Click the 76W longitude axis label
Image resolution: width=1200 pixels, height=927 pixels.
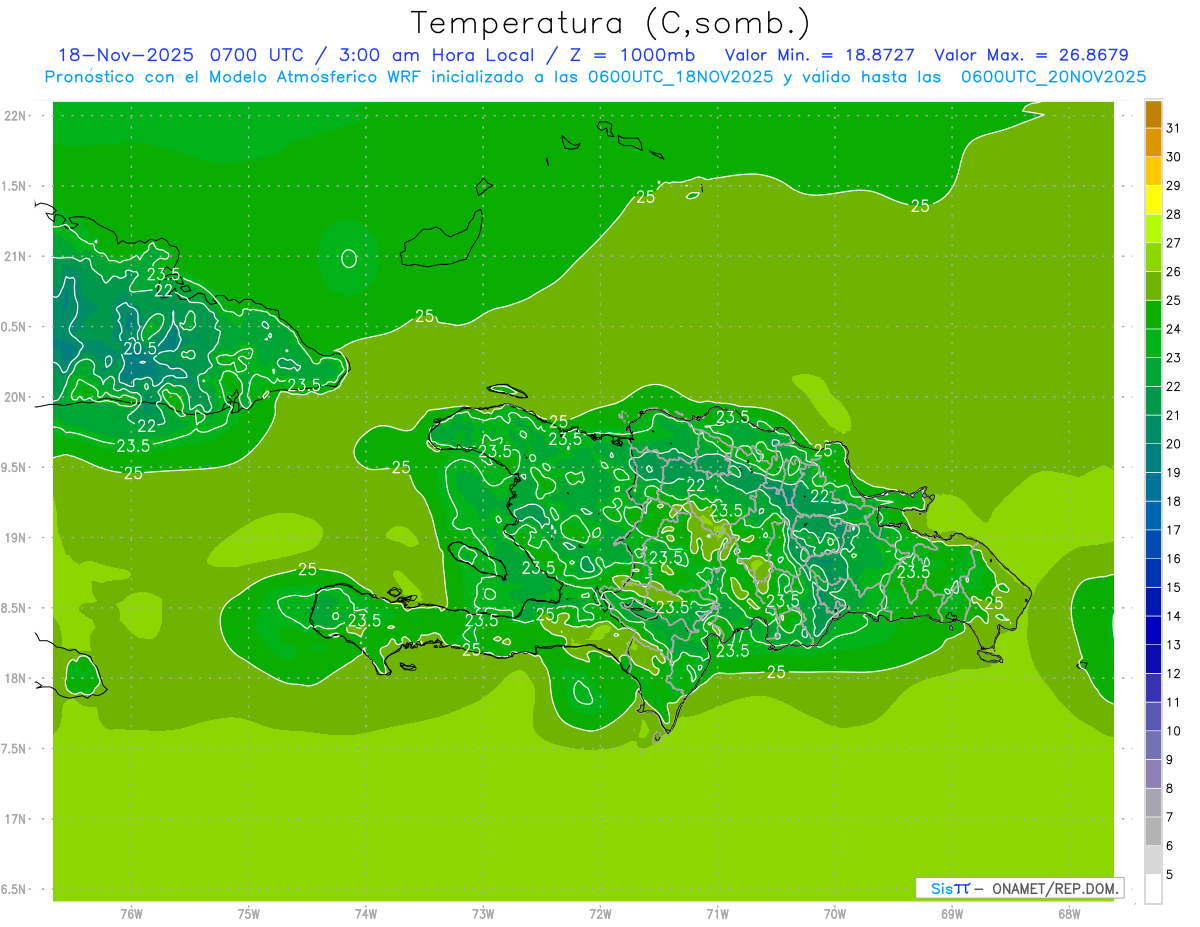131,913
